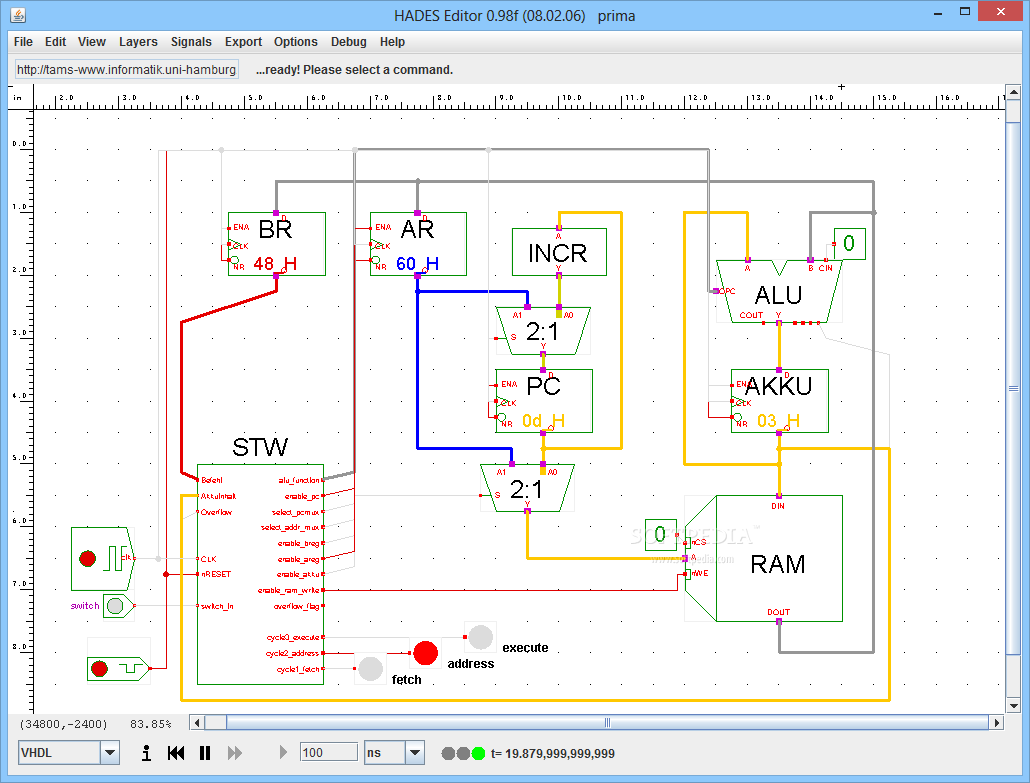Pause the running simulation

point(205,753)
